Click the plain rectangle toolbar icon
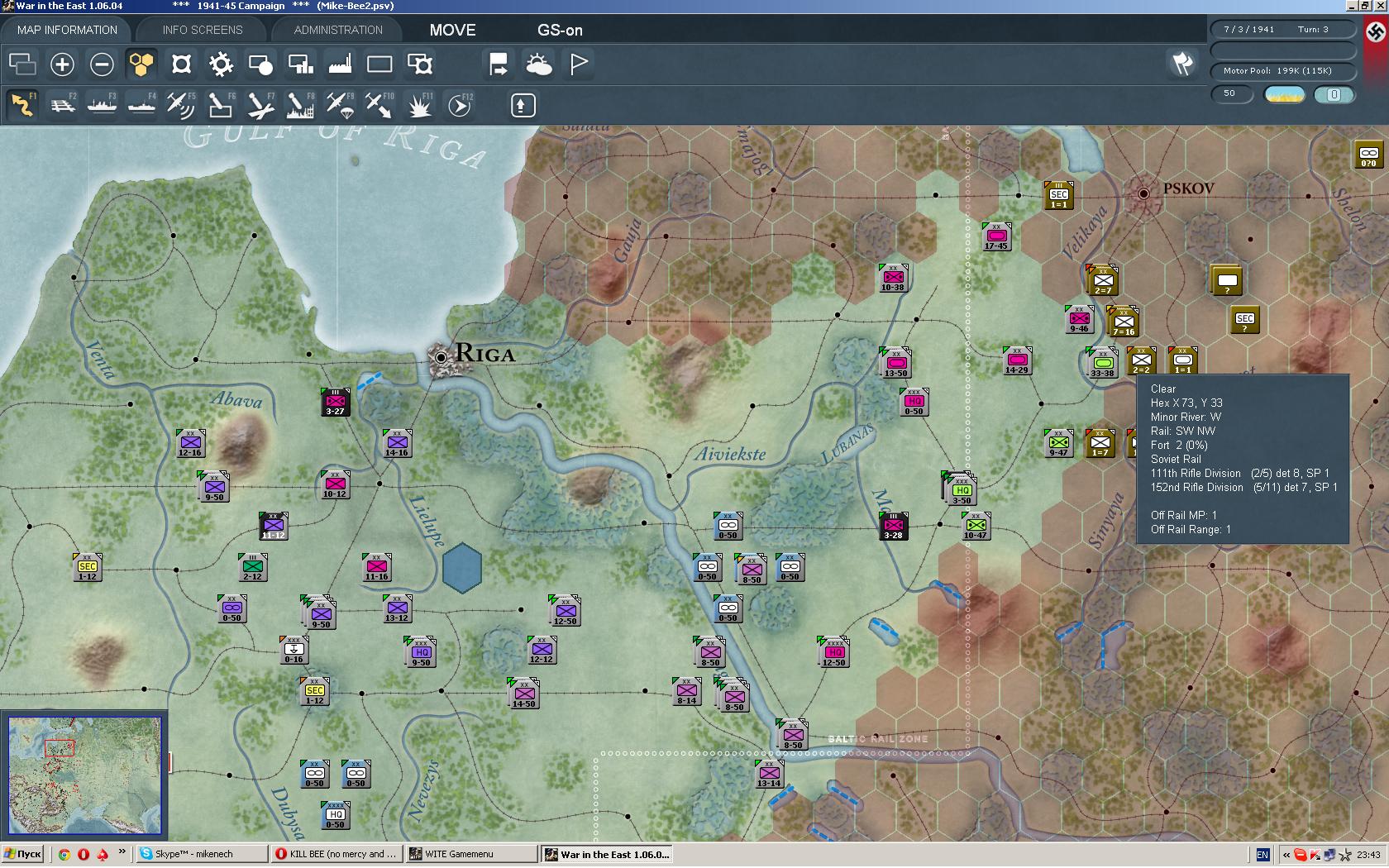Image resolution: width=1389 pixels, height=868 pixels. pyautogui.click(x=379, y=64)
